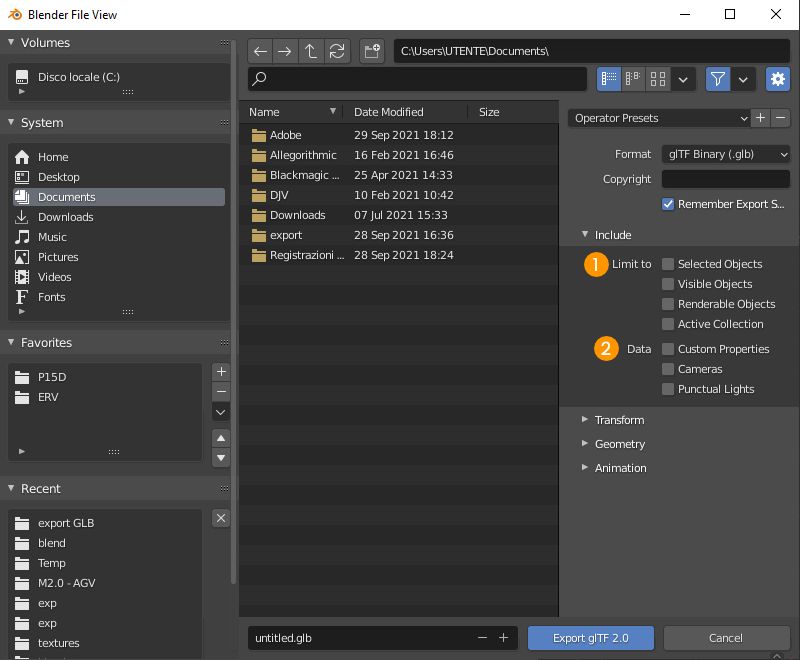This screenshot has width=800, height=660.
Task: Click the untitled.glb filename field
Action: click(x=360, y=638)
